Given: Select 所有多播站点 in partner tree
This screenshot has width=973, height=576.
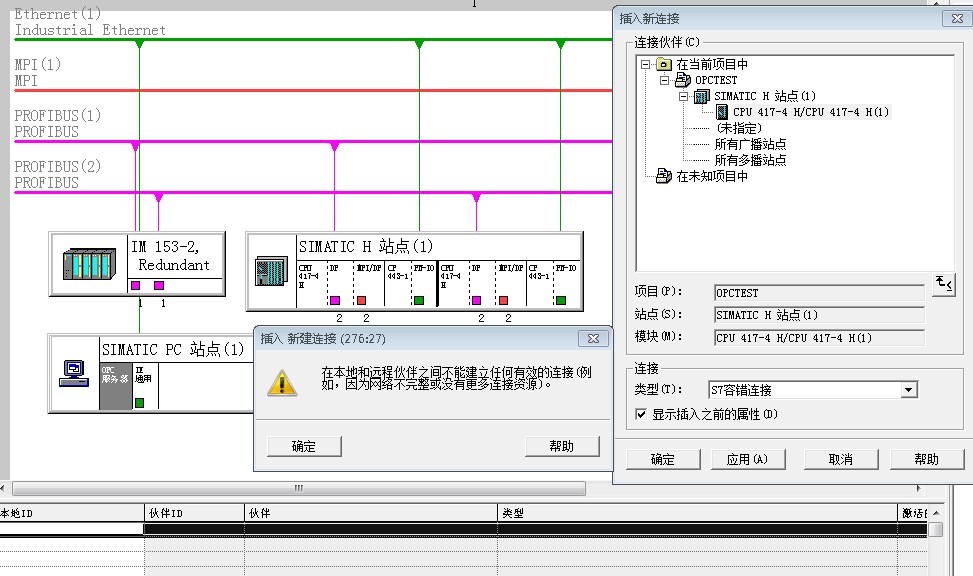Looking at the screenshot, I should tap(750, 160).
